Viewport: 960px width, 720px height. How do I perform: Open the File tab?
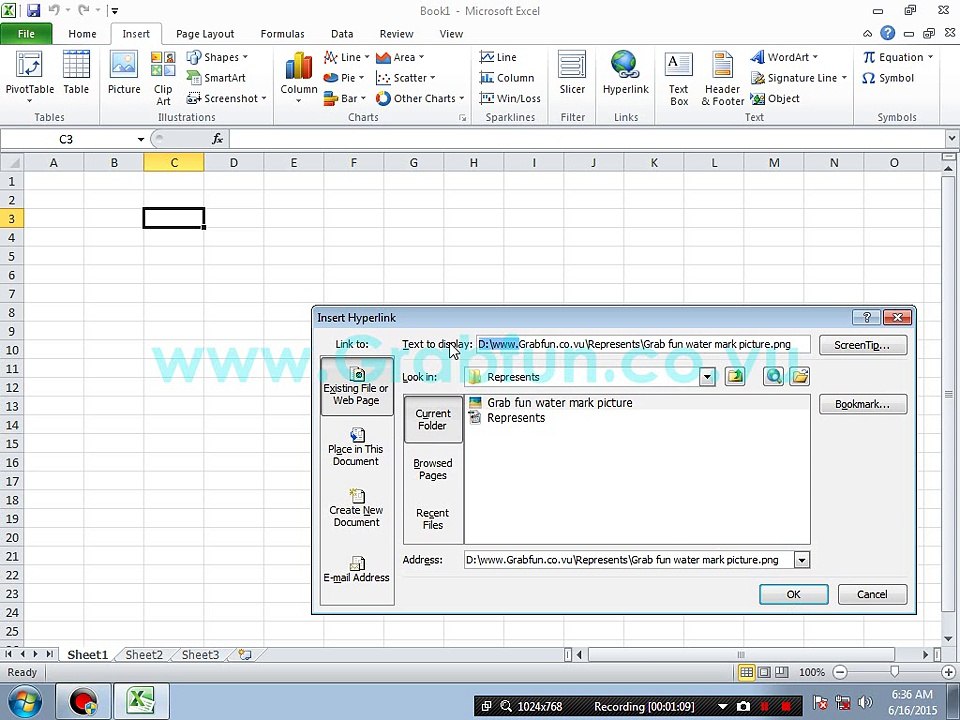26,34
